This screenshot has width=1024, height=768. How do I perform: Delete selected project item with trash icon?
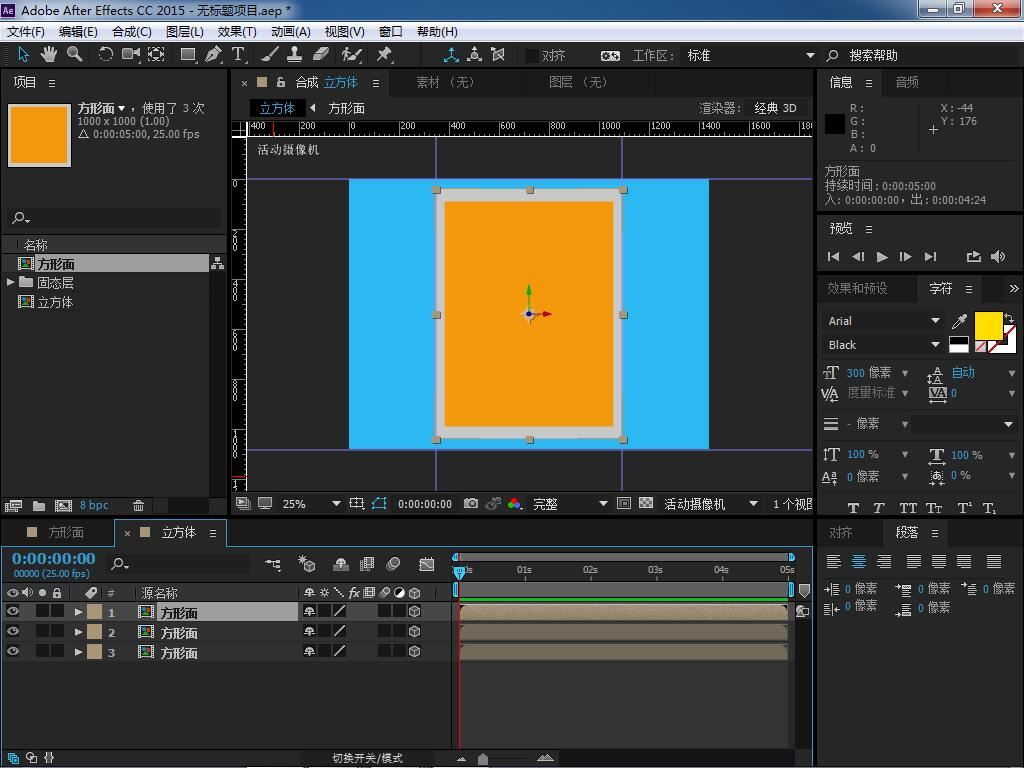(x=139, y=506)
